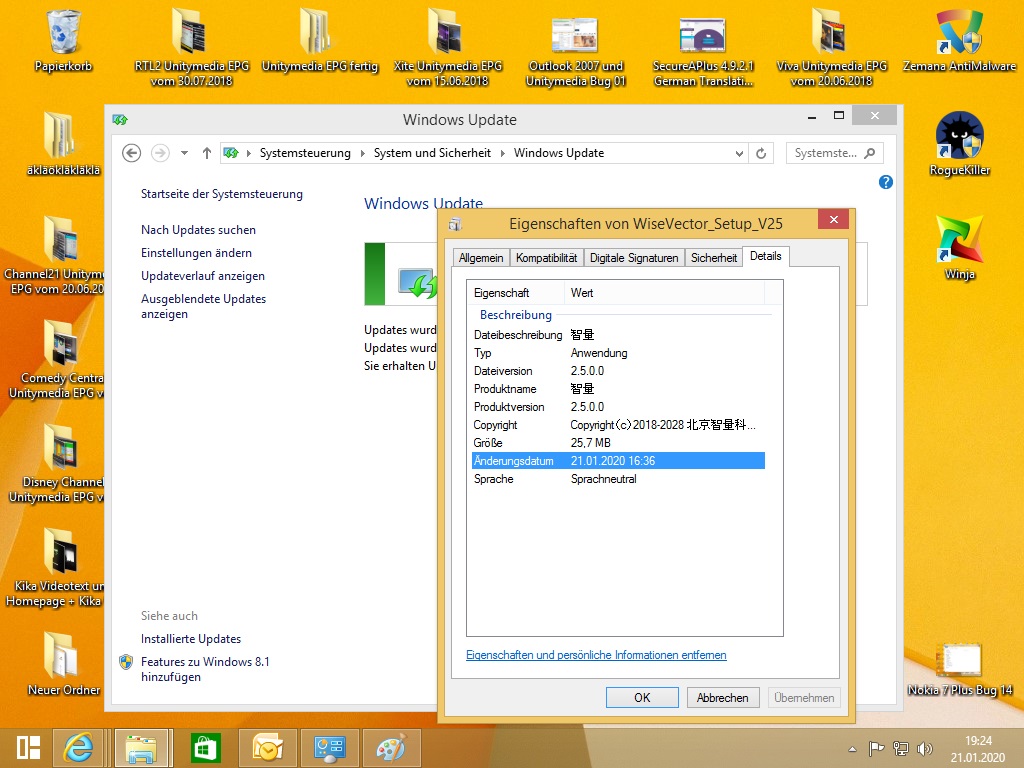Switch to the Kompatibilität tab
Viewport: 1024px width, 768px height.
coord(547,258)
